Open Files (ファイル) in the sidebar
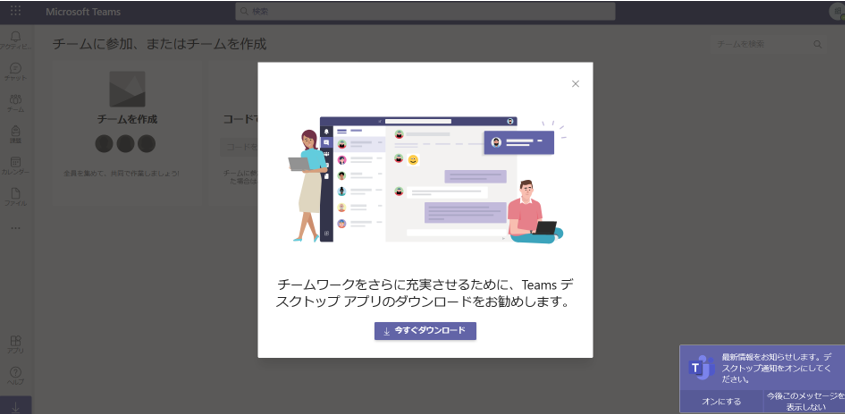Screen dimensions: 845x414 16,197
